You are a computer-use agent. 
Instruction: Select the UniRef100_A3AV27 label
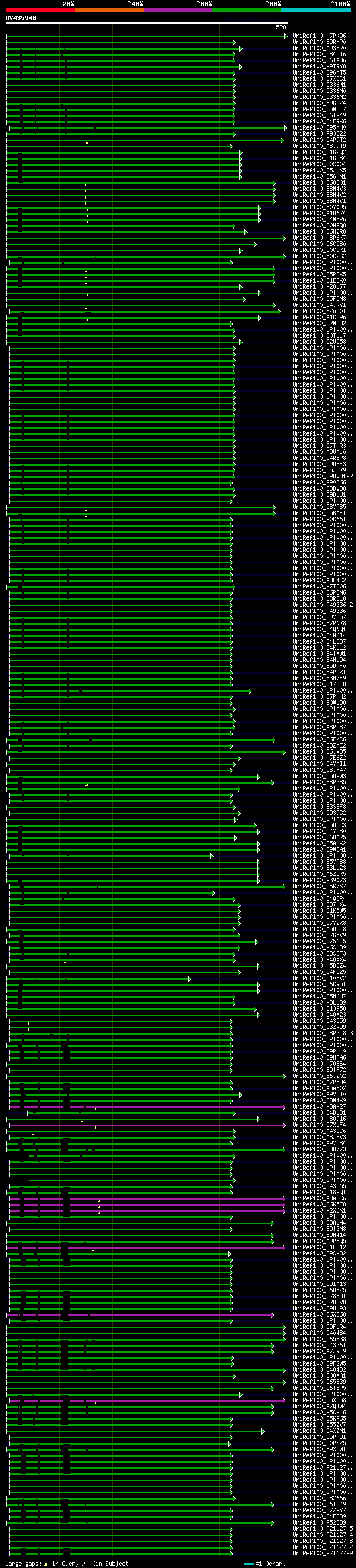click(x=319, y=1106)
